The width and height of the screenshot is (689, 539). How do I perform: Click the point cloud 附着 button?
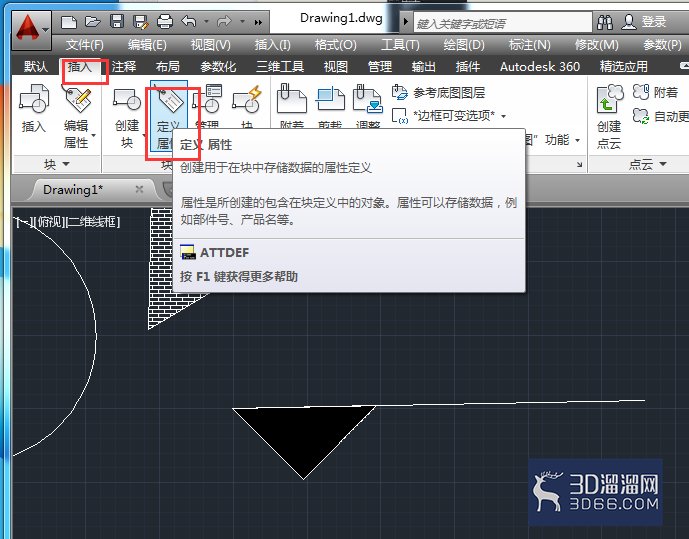[655, 93]
